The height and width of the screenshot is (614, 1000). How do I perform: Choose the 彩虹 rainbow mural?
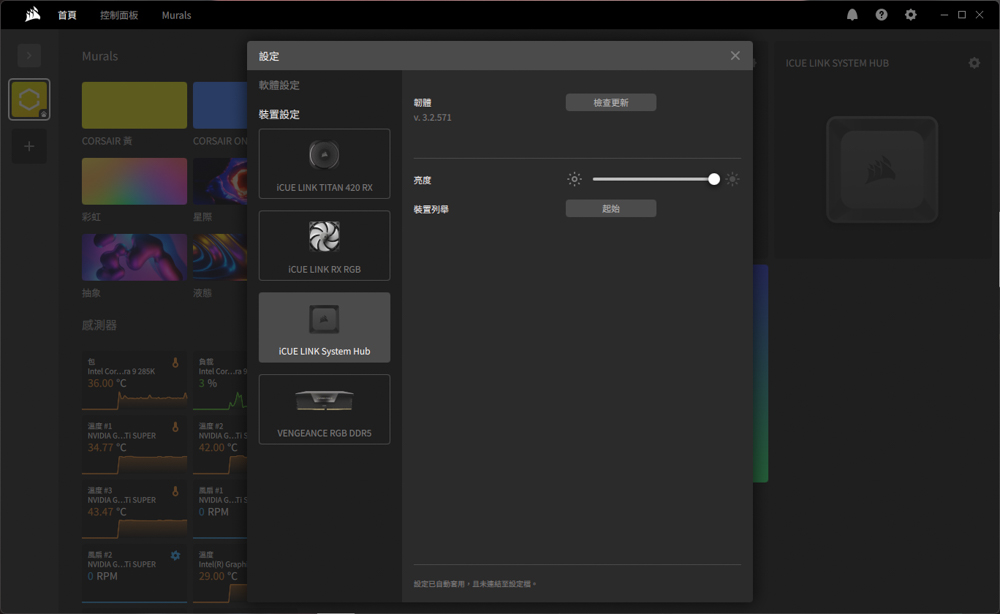[x=134, y=182]
